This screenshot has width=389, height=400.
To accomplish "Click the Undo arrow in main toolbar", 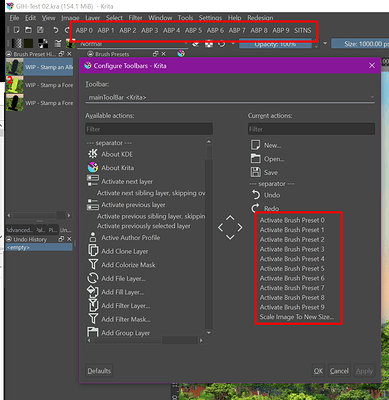I will [56, 30].
